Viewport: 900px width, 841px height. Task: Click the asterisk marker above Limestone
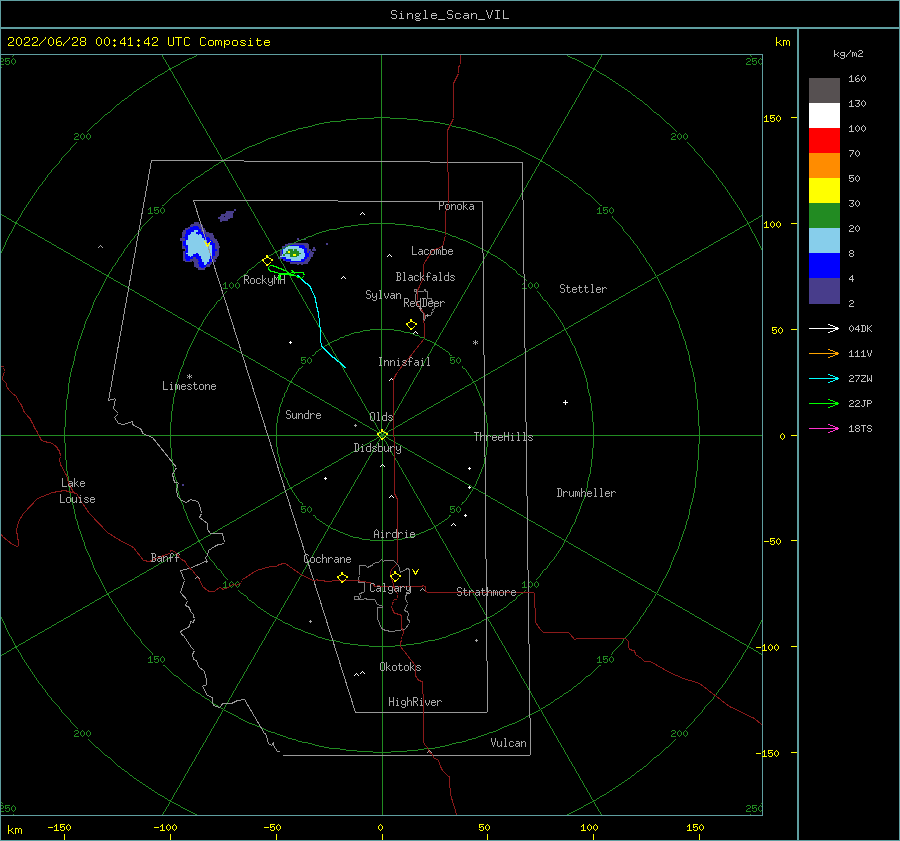point(189,377)
